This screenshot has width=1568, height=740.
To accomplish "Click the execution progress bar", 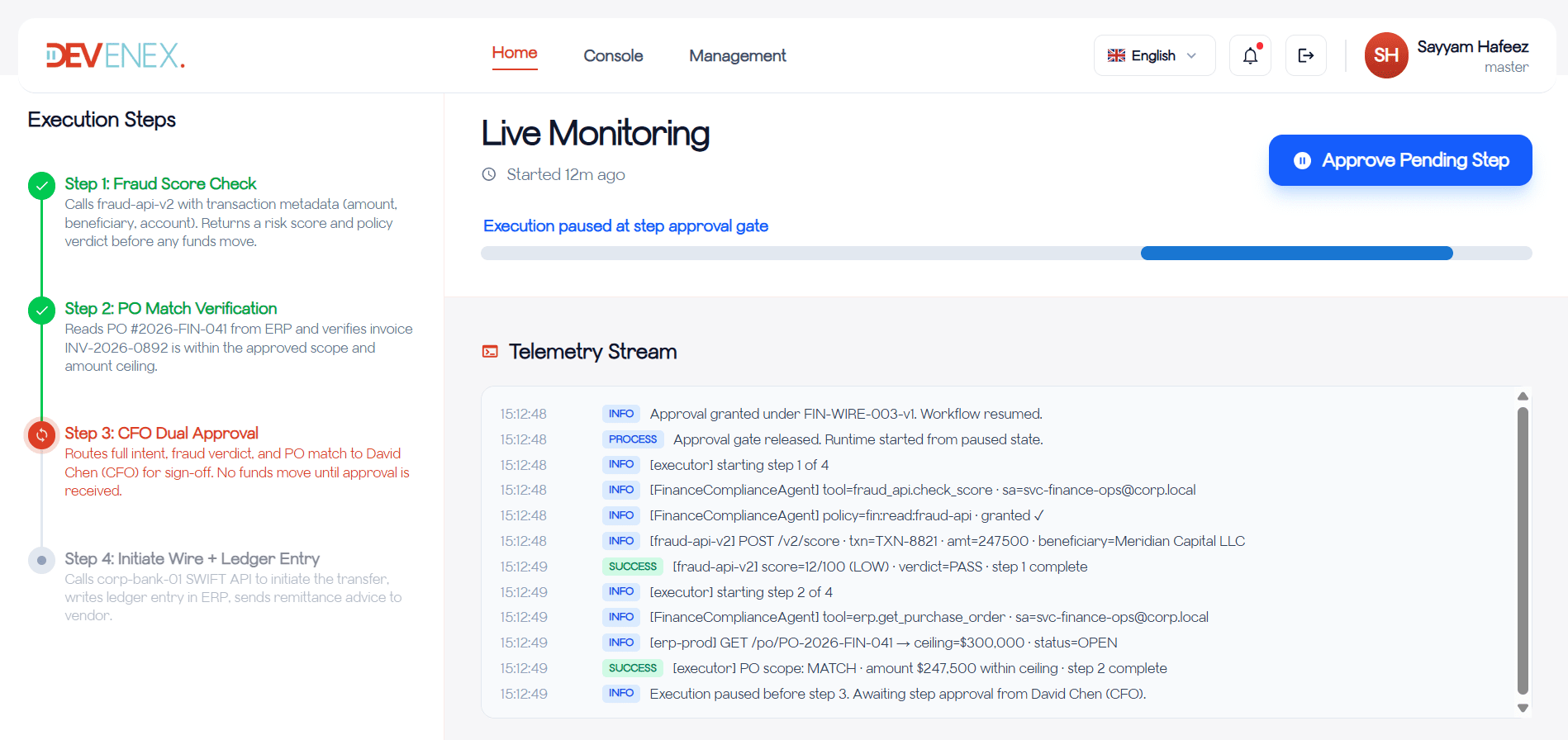I will click(x=1005, y=254).
